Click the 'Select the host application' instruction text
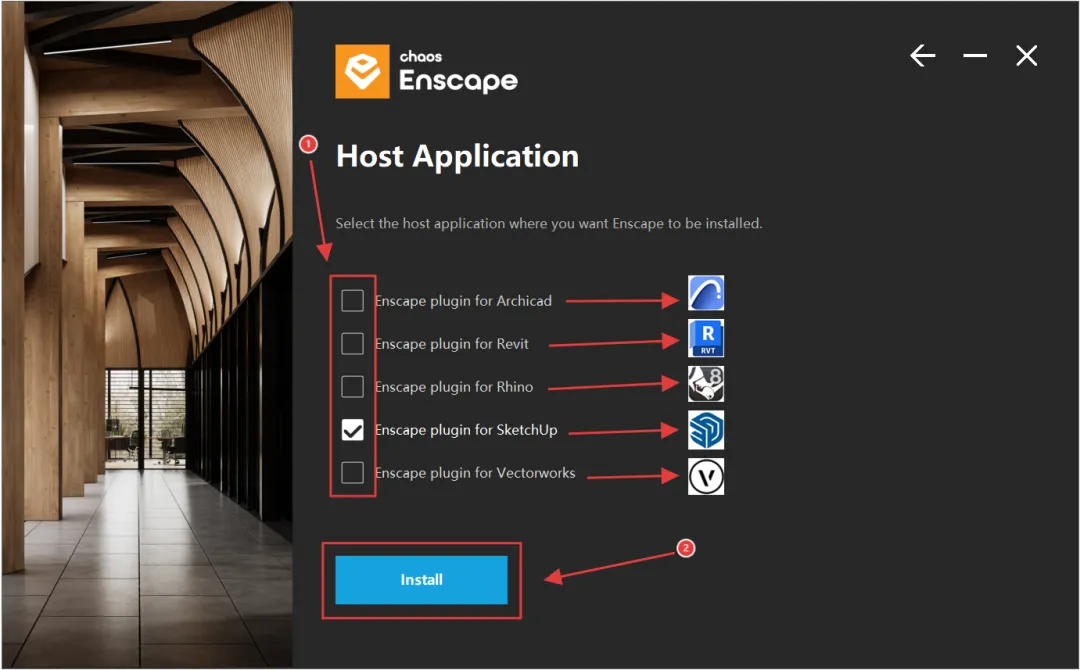Image resolution: width=1080 pixels, height=670 pixels. 549,224
